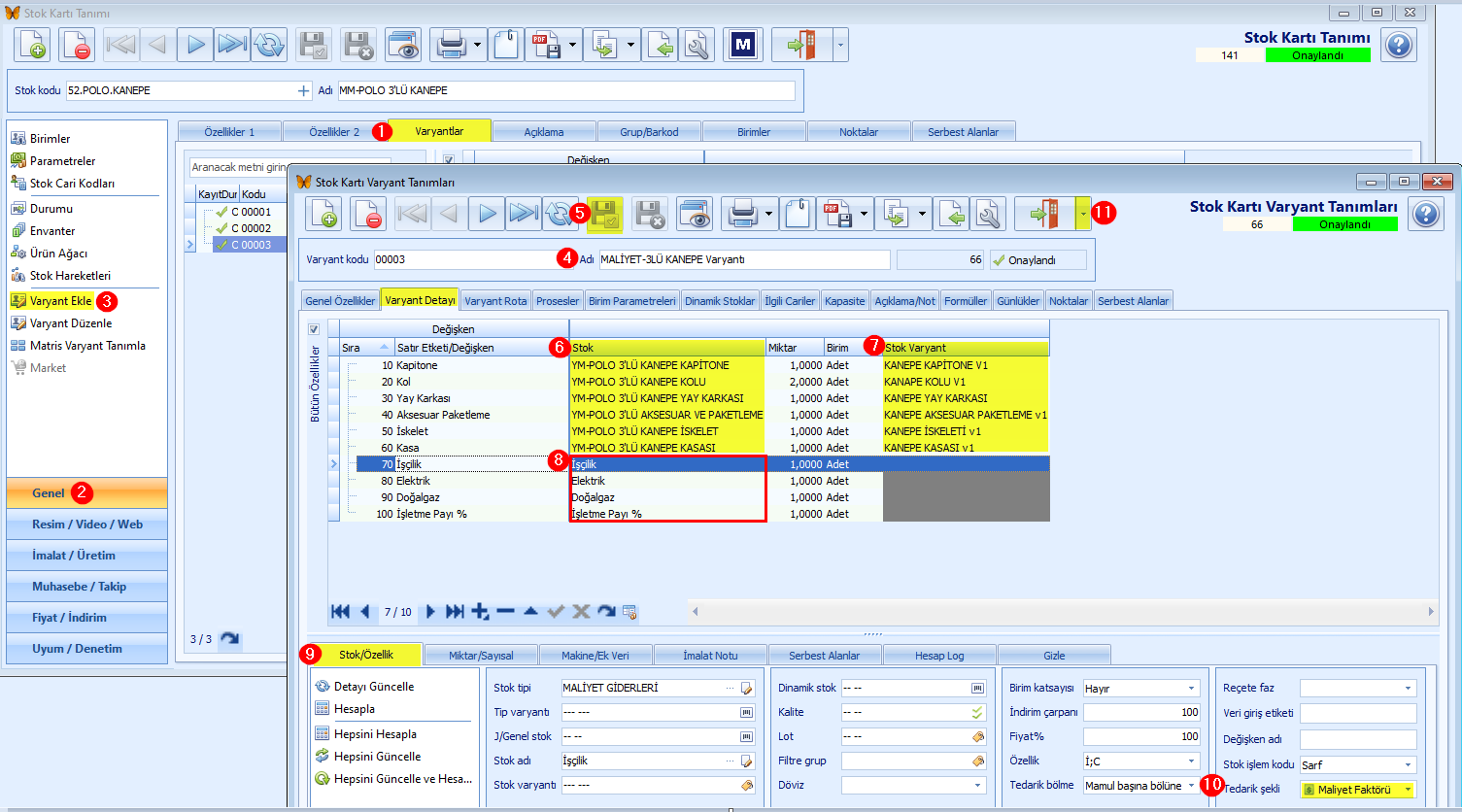This screenshot has width=1462, height=812.
Task: Click the wrench settings icon in variant toolbar
Action: pos(988,214)
